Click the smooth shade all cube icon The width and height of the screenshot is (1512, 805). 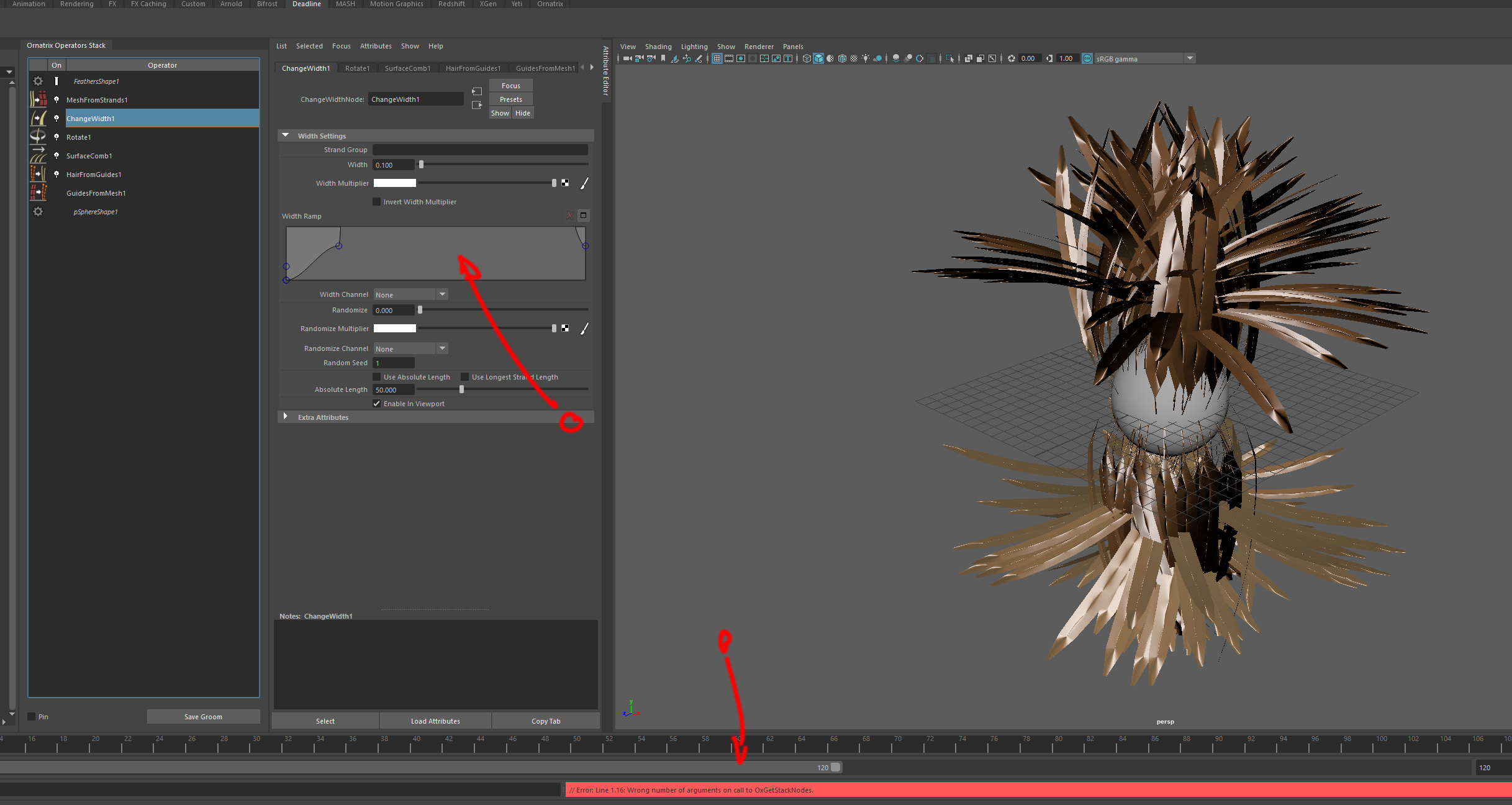(818, 58)
